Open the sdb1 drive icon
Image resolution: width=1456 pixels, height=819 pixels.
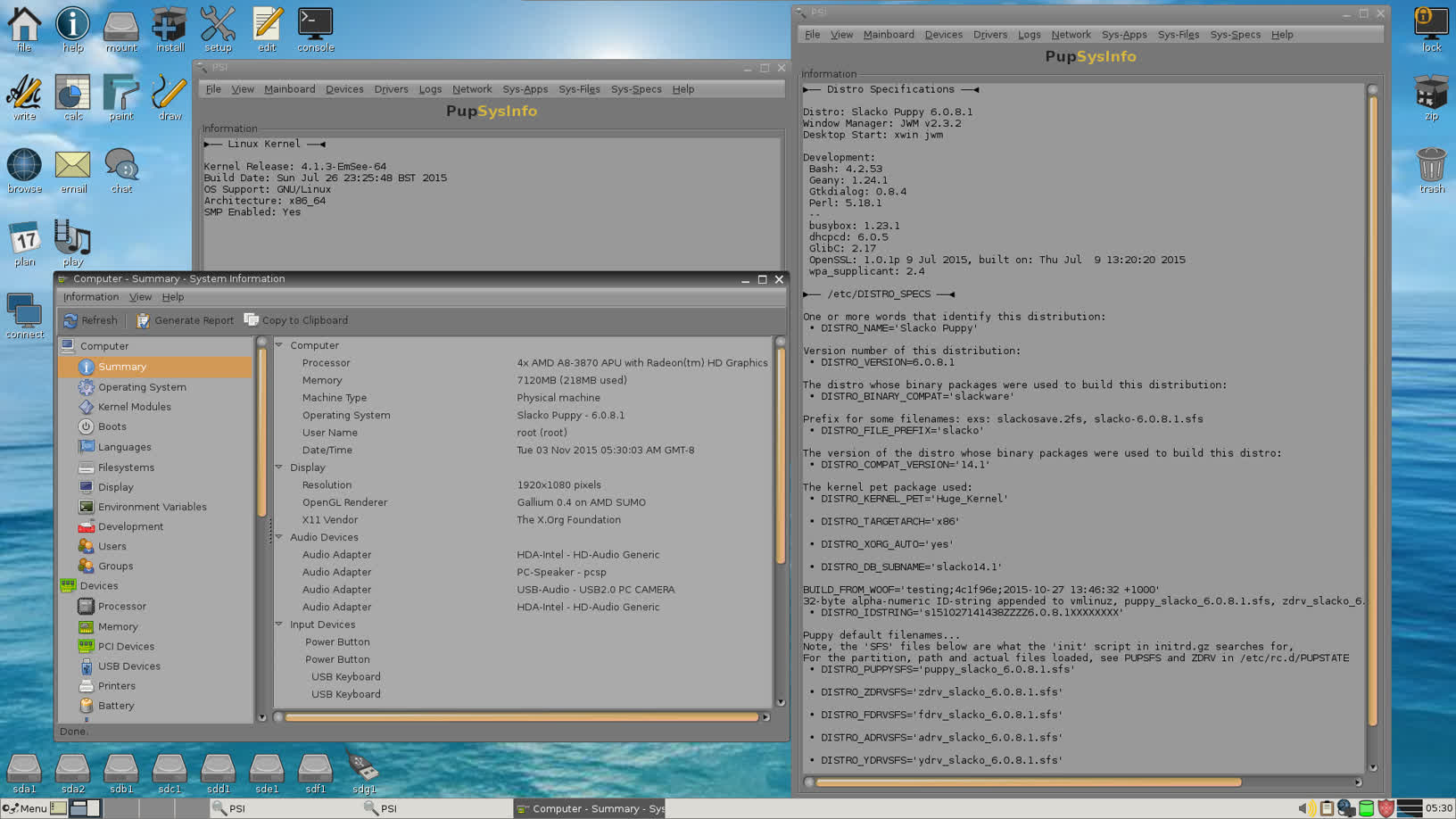tap(121, 773)
